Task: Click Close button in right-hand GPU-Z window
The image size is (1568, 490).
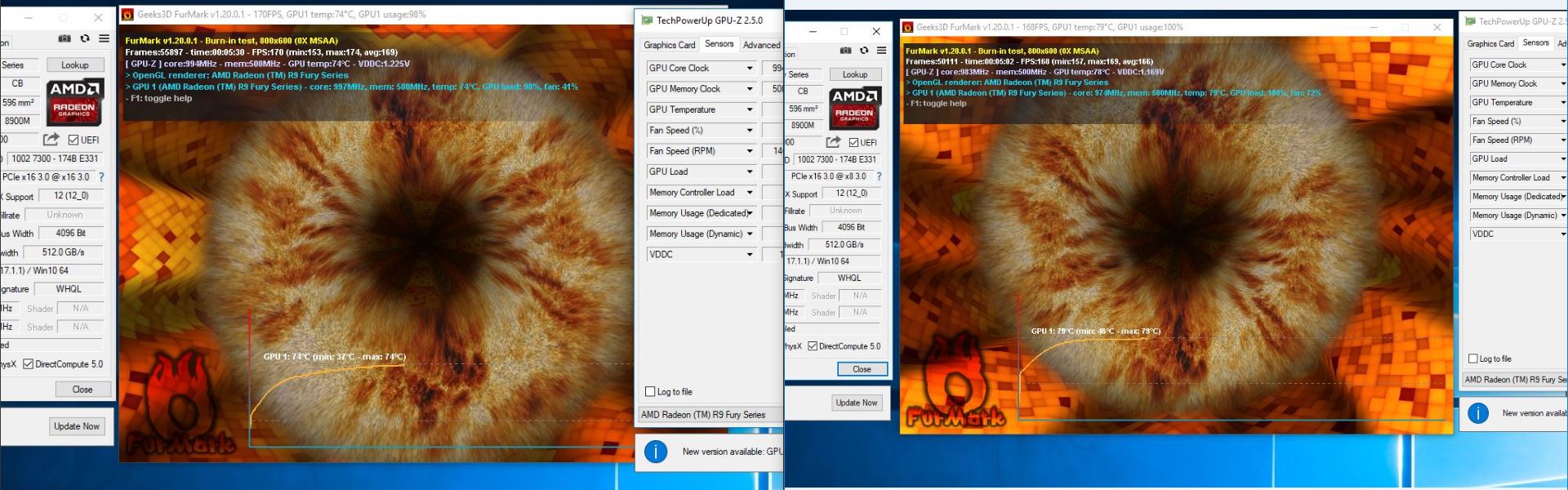Action: [x=862, y=369]
